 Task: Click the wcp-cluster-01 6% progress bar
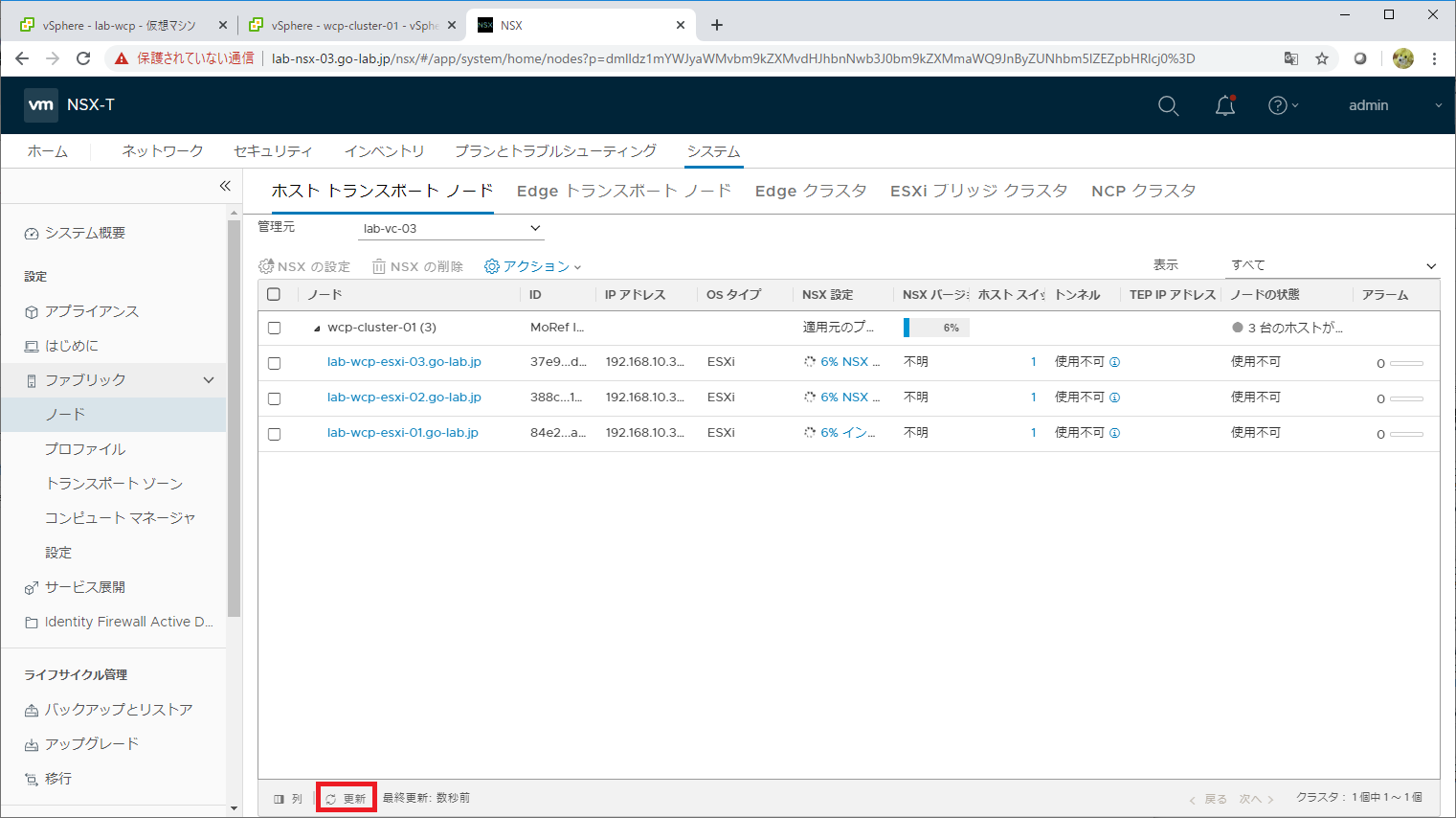[936, 328]
